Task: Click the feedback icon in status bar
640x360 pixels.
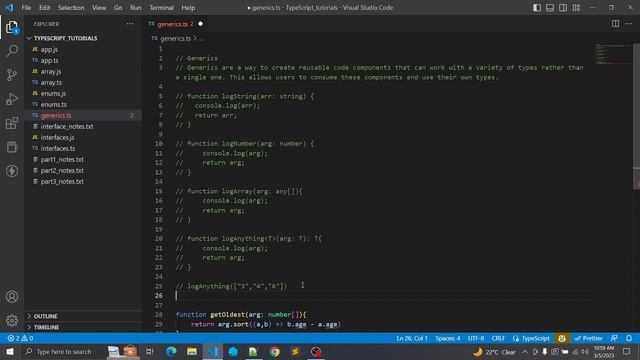Action: click(x=614, y=338)
